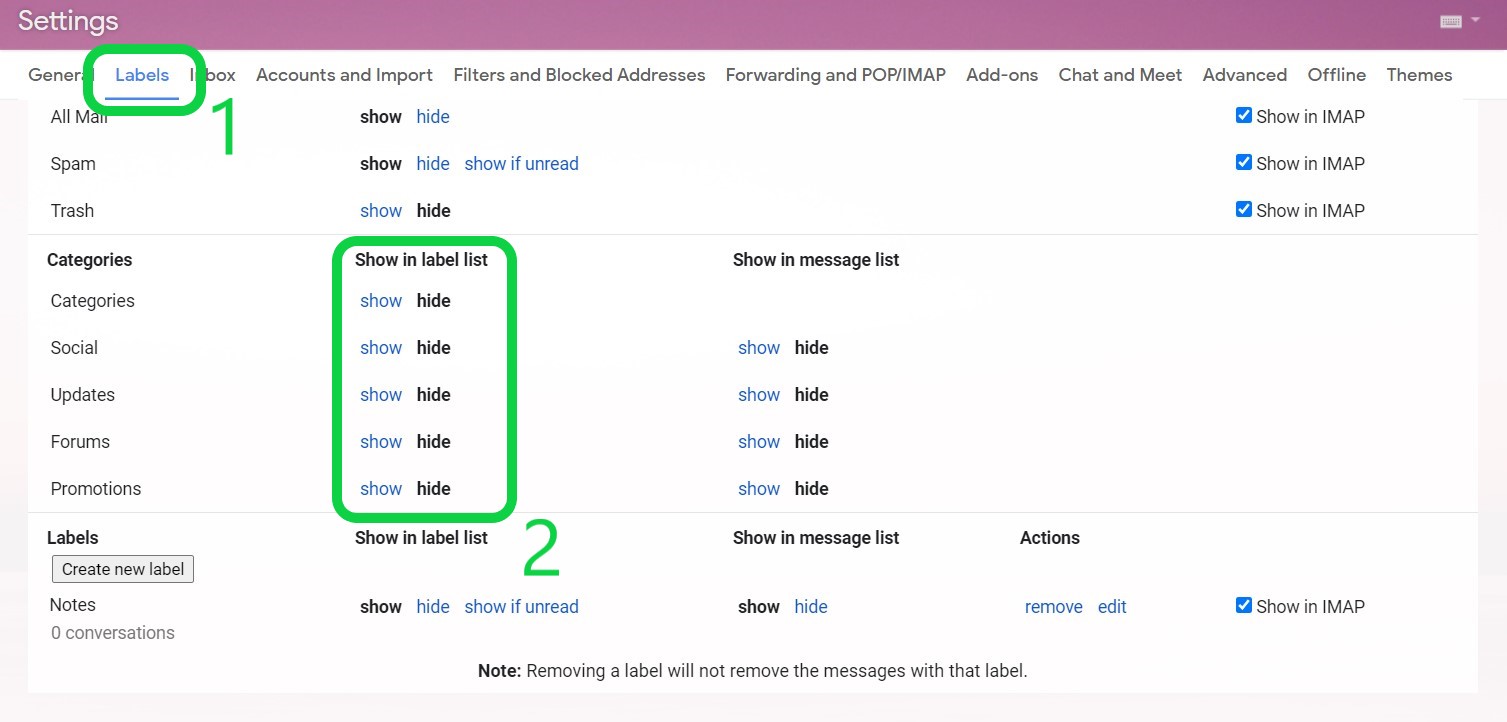Disable Show in IMAP for Trash
1507x722 pixels.
(1244, 210)
